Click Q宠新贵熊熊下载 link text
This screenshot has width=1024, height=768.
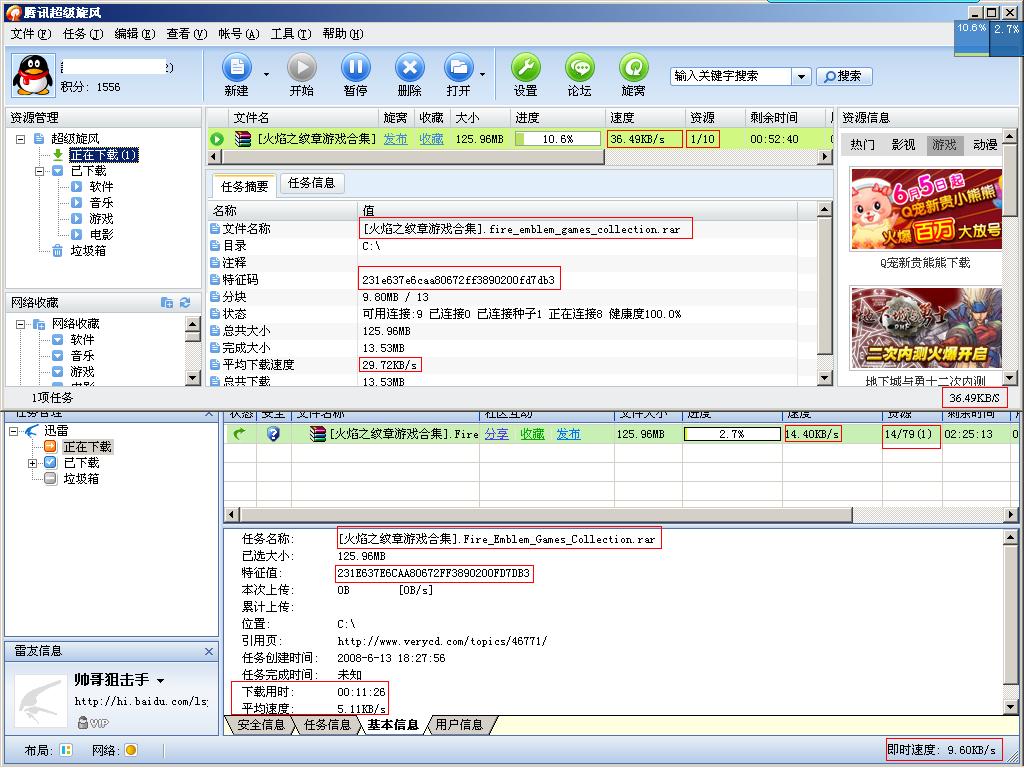point(925,263)
